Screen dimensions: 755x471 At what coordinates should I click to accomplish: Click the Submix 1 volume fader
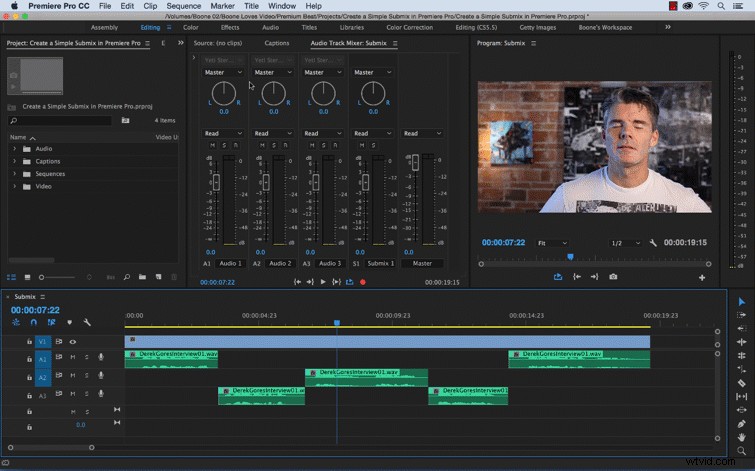(365, 182)
